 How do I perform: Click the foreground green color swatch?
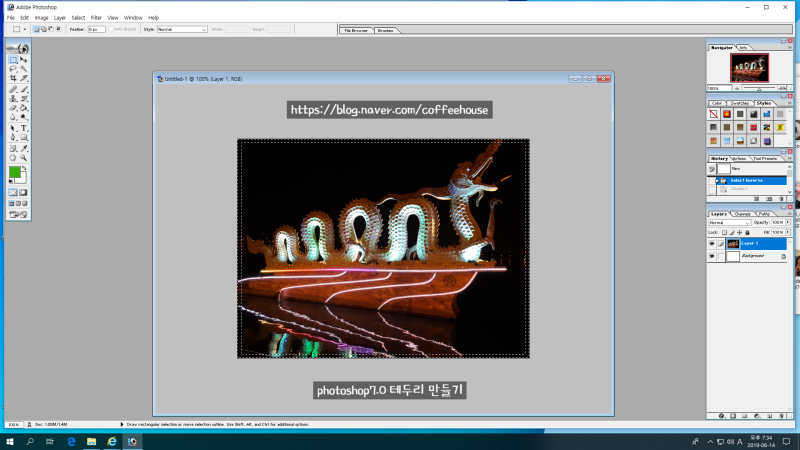pyautogui.click(x=14, y=172)
